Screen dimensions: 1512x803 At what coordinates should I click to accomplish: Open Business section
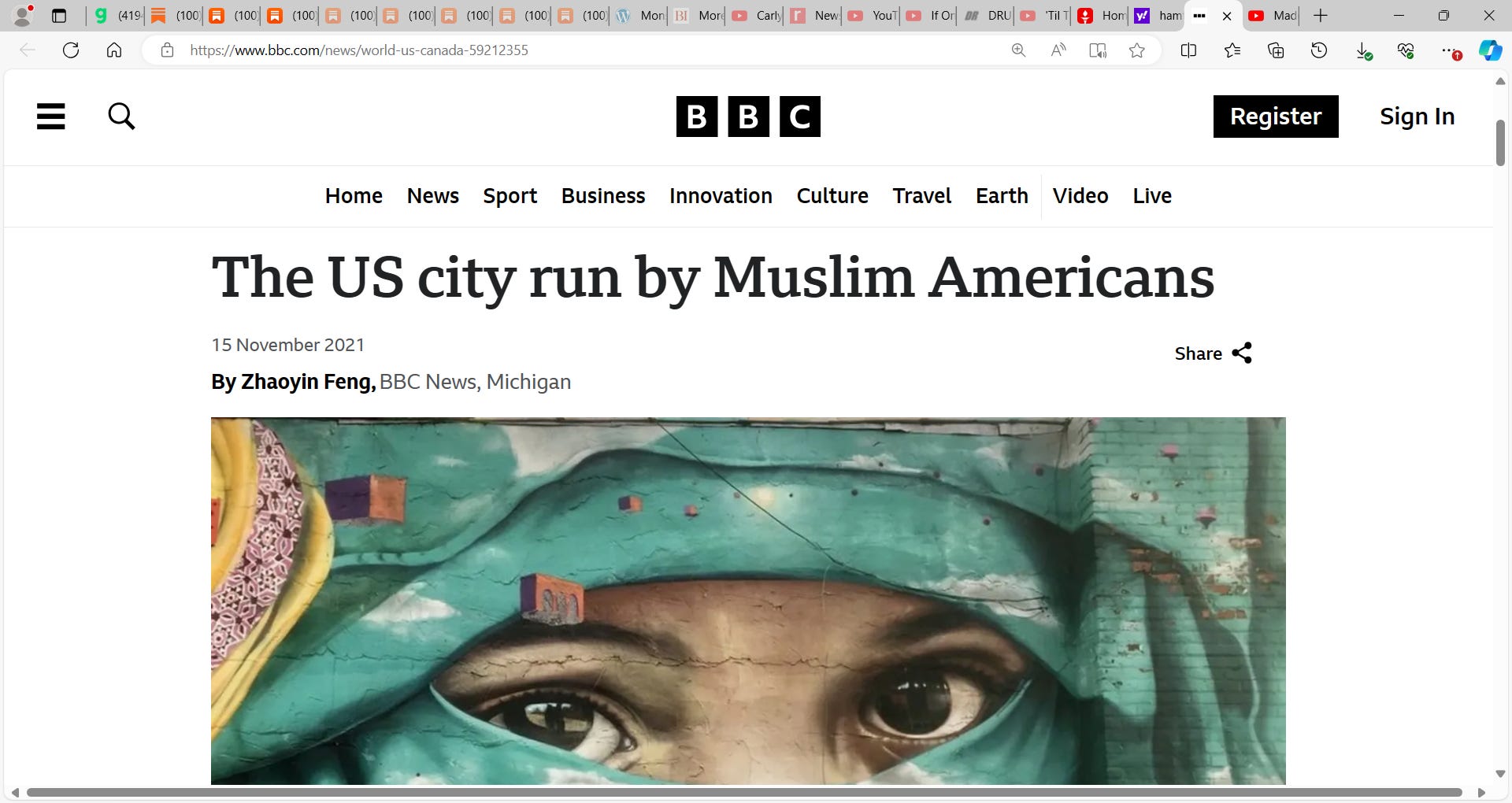point(603,196)
